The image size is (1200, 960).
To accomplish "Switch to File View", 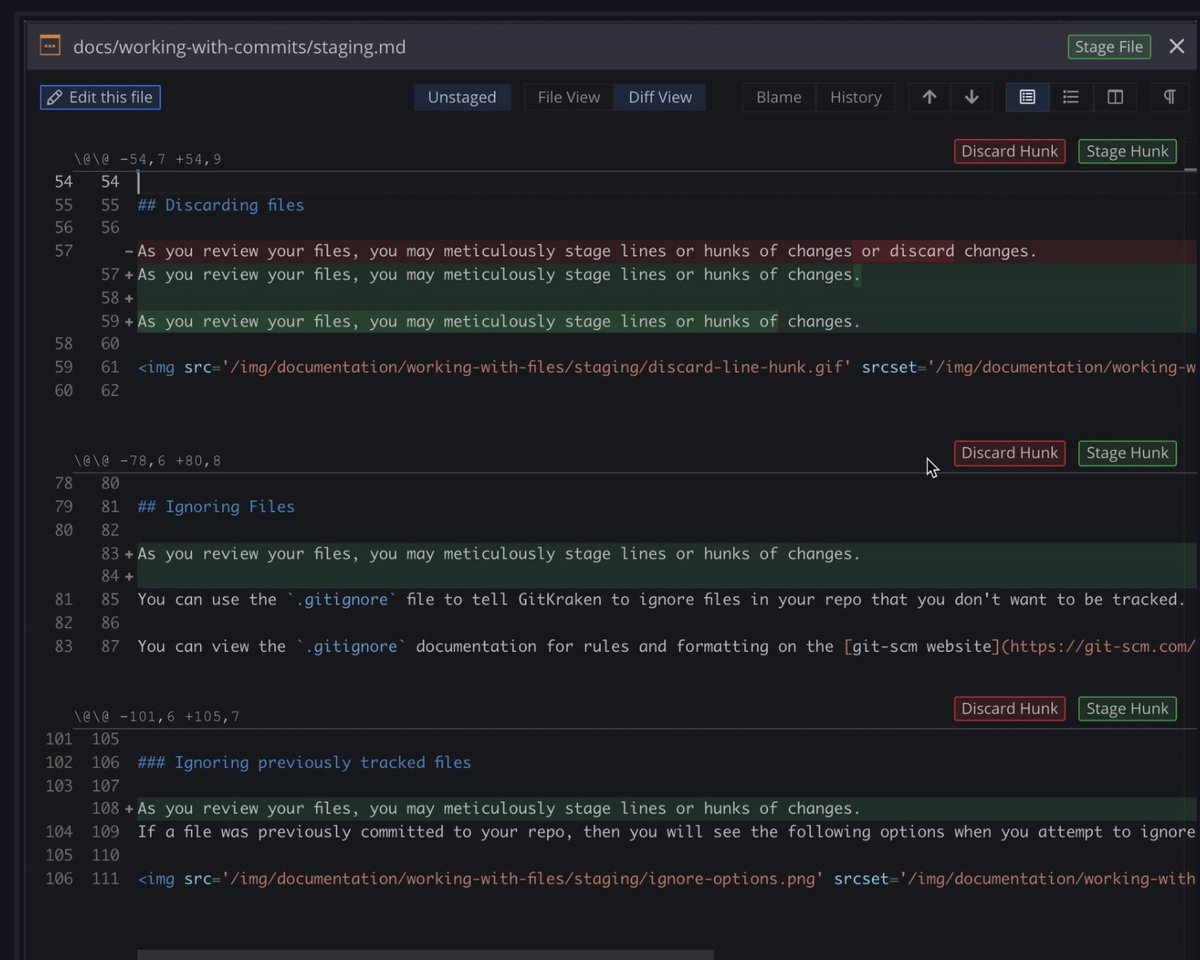I will (569, 97).
